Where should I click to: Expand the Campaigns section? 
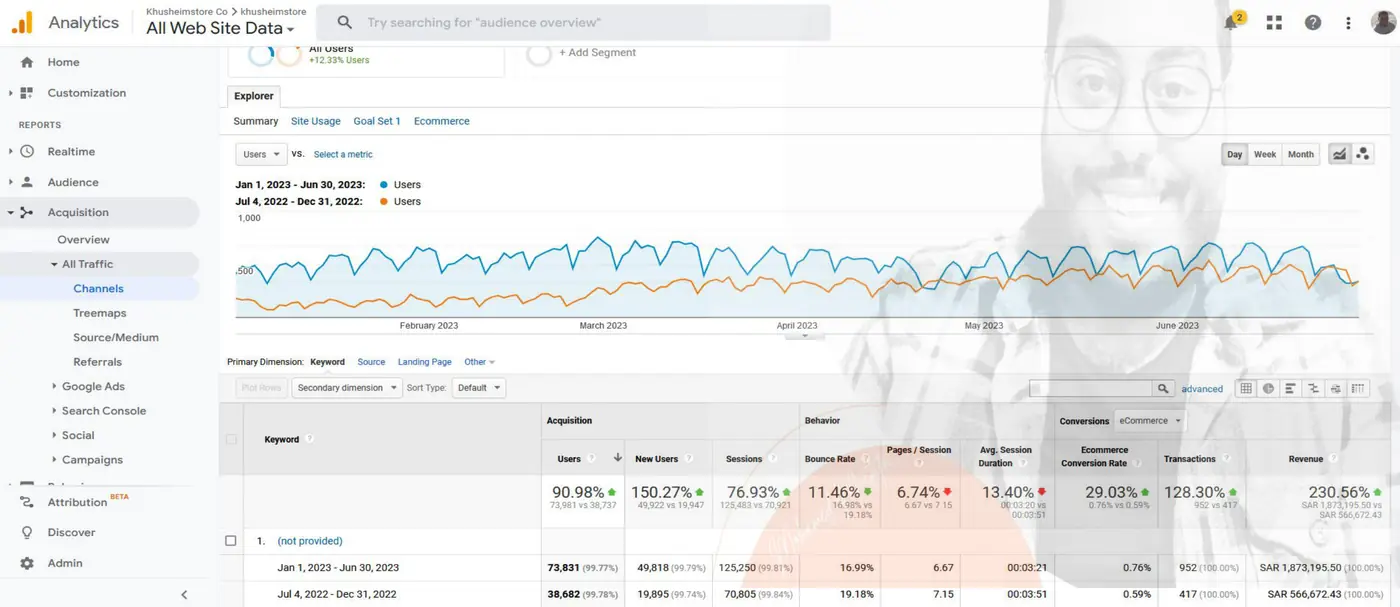[x=54, y=460]
